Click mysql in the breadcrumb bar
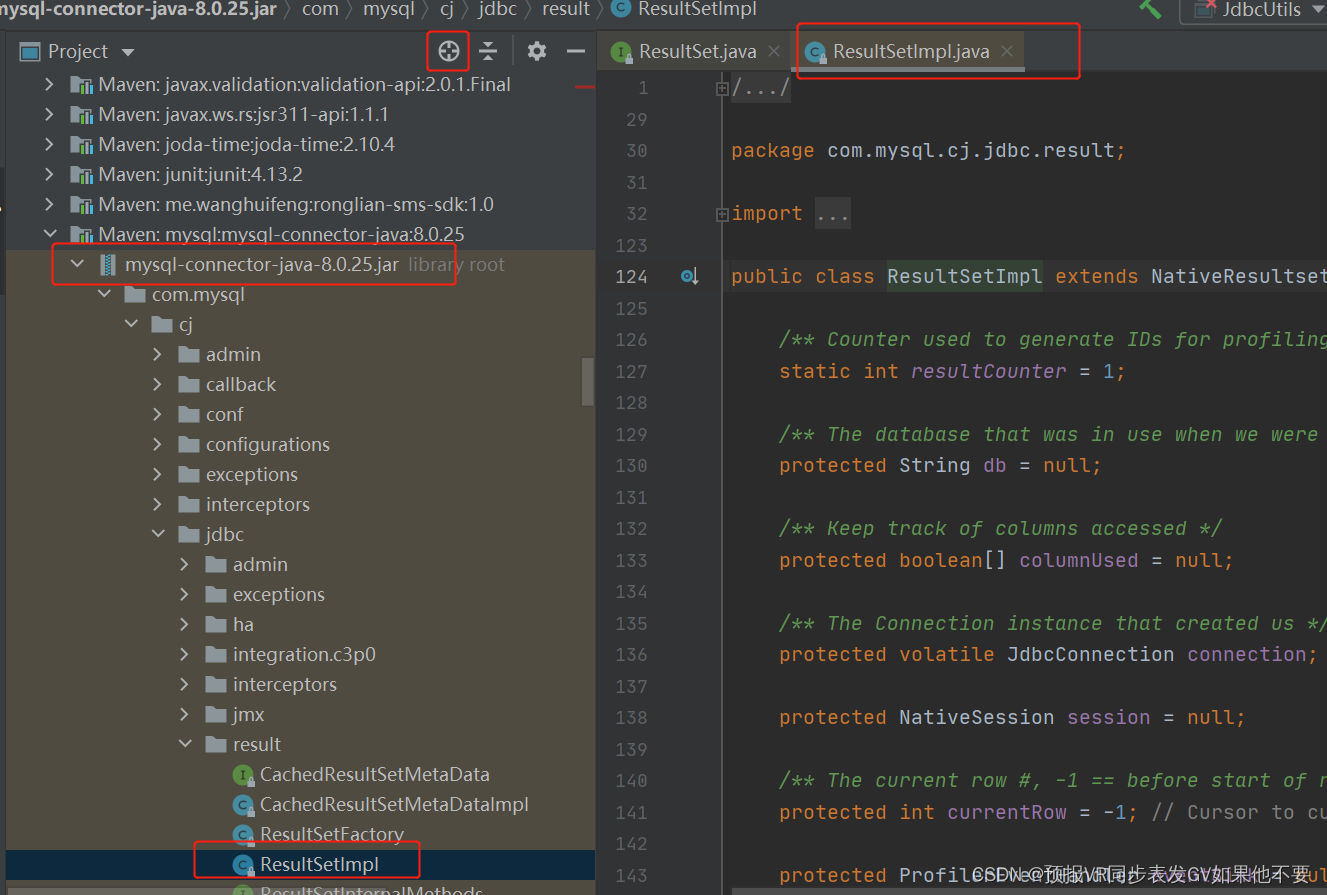Screen dimensions: 1327x895 click(389, 10)
